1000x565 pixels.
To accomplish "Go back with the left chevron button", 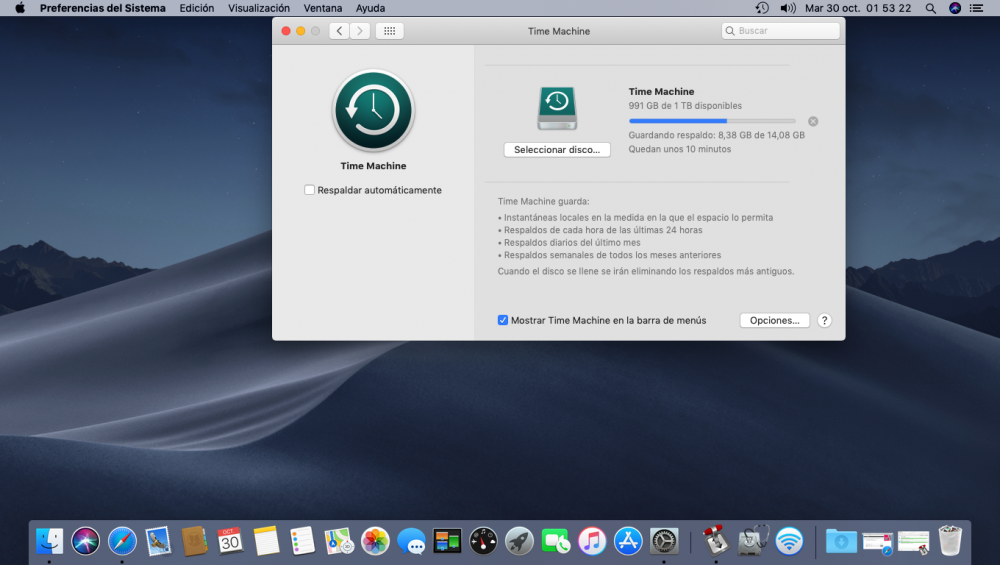I will click(339, 31).
